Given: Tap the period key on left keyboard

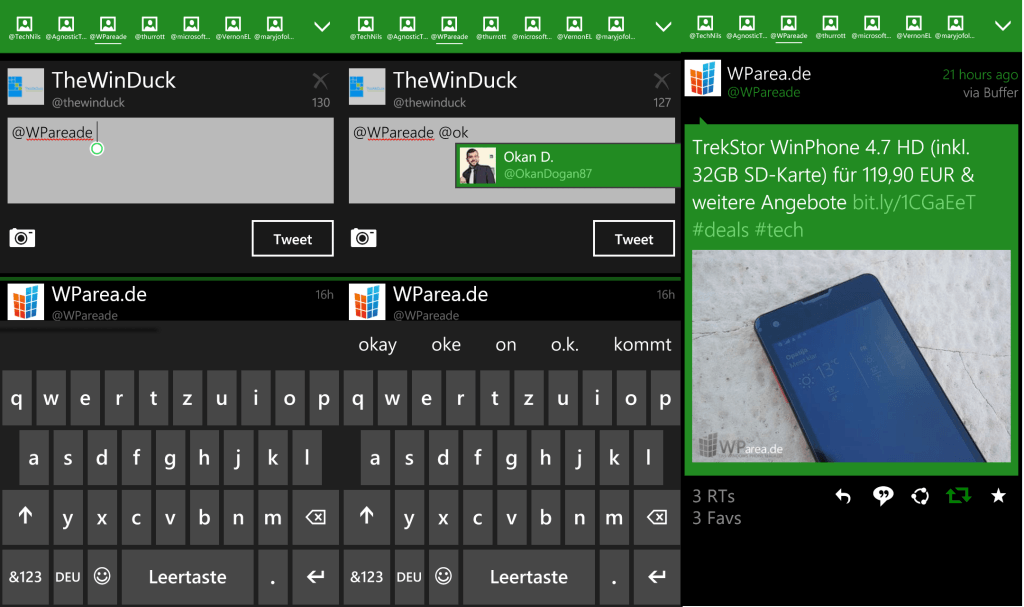Looking at the screenshot, I should [273, 576].
